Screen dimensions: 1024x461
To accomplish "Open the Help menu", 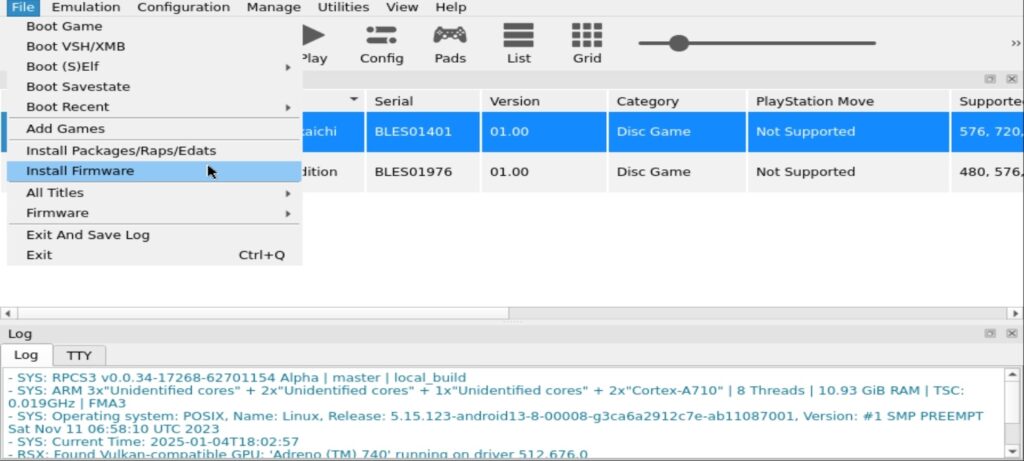I will (451, 7).
